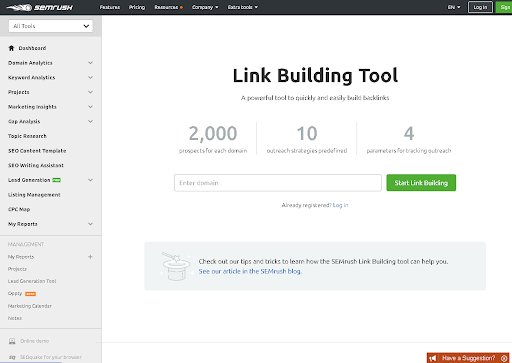512x363 pixels.
Task: Click Online demo link
Action: tap(35, 341)
